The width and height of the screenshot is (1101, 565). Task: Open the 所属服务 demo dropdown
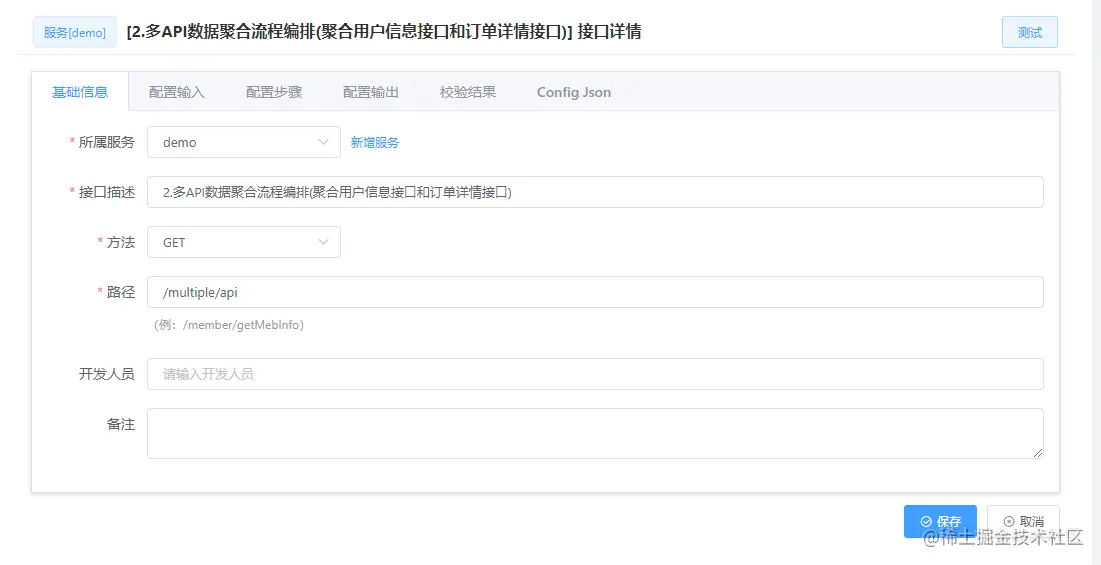point(244,142)
